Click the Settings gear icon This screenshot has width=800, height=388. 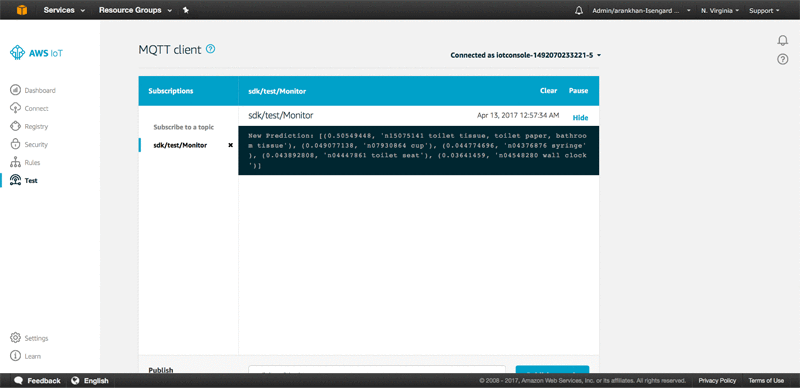[16, 338]
